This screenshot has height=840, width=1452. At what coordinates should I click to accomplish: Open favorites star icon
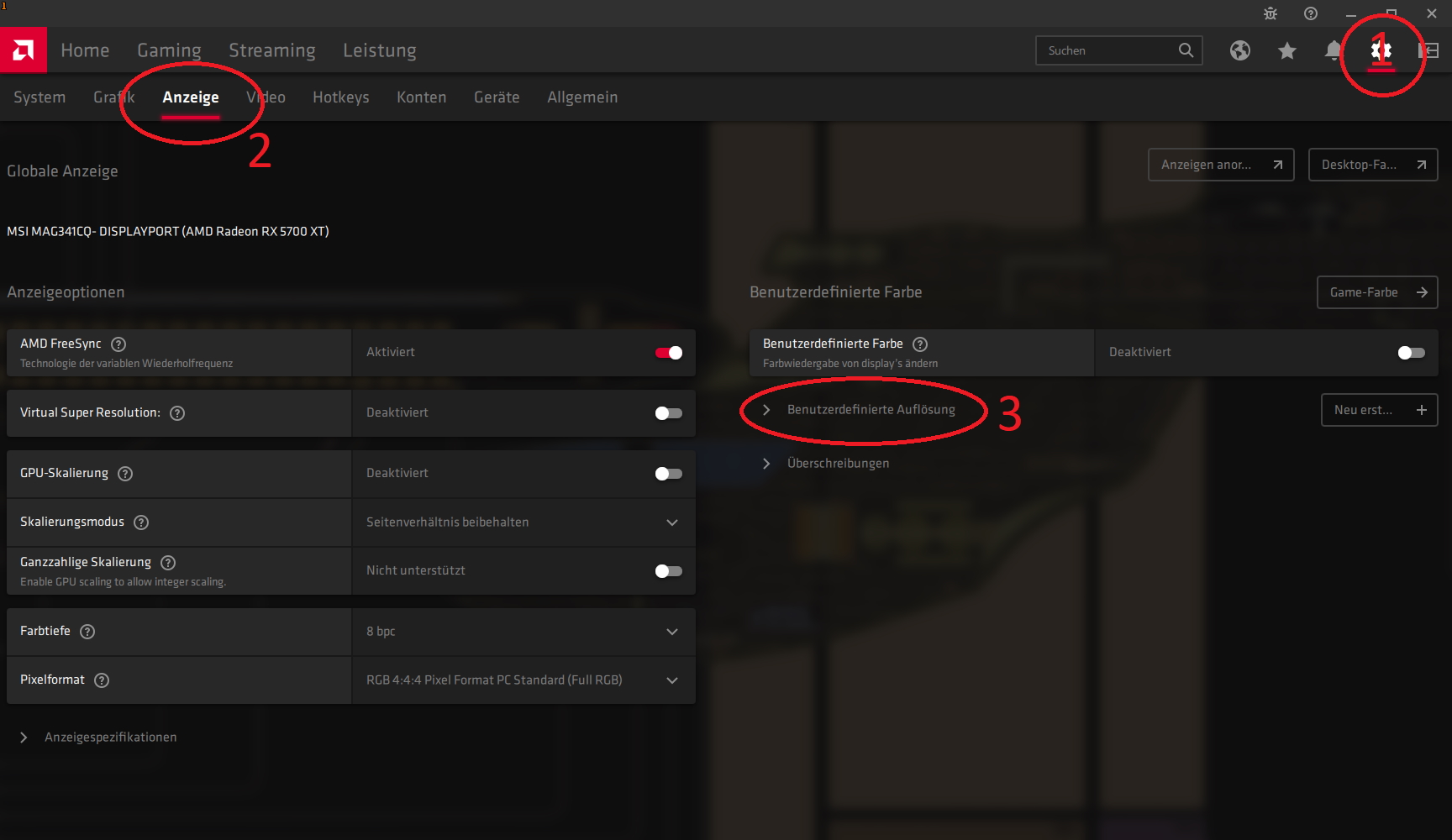point(1287,50)
